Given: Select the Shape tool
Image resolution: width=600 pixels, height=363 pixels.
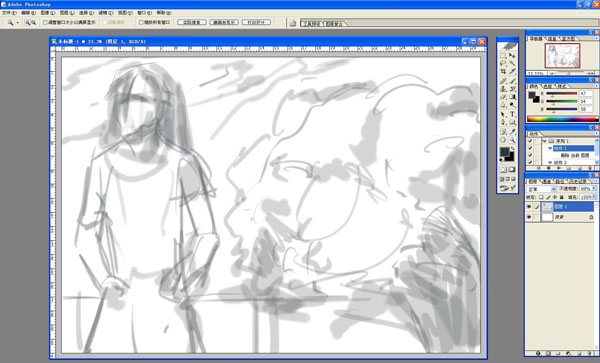Looking at the screenshot, I should [512, 122].
